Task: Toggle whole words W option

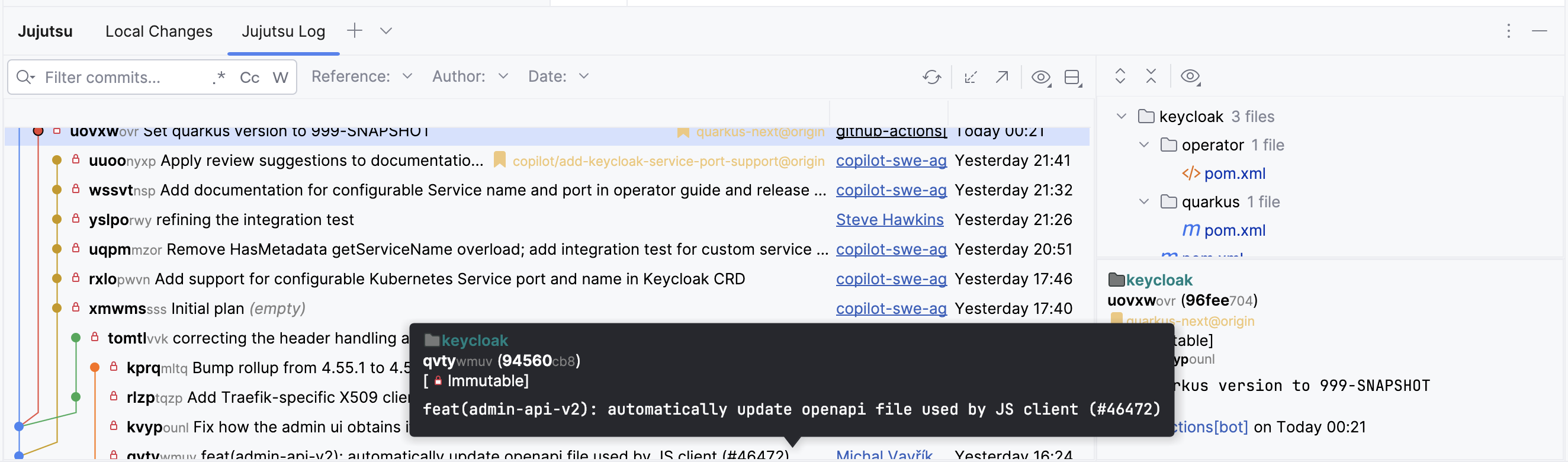Action: tap(281, 78)
